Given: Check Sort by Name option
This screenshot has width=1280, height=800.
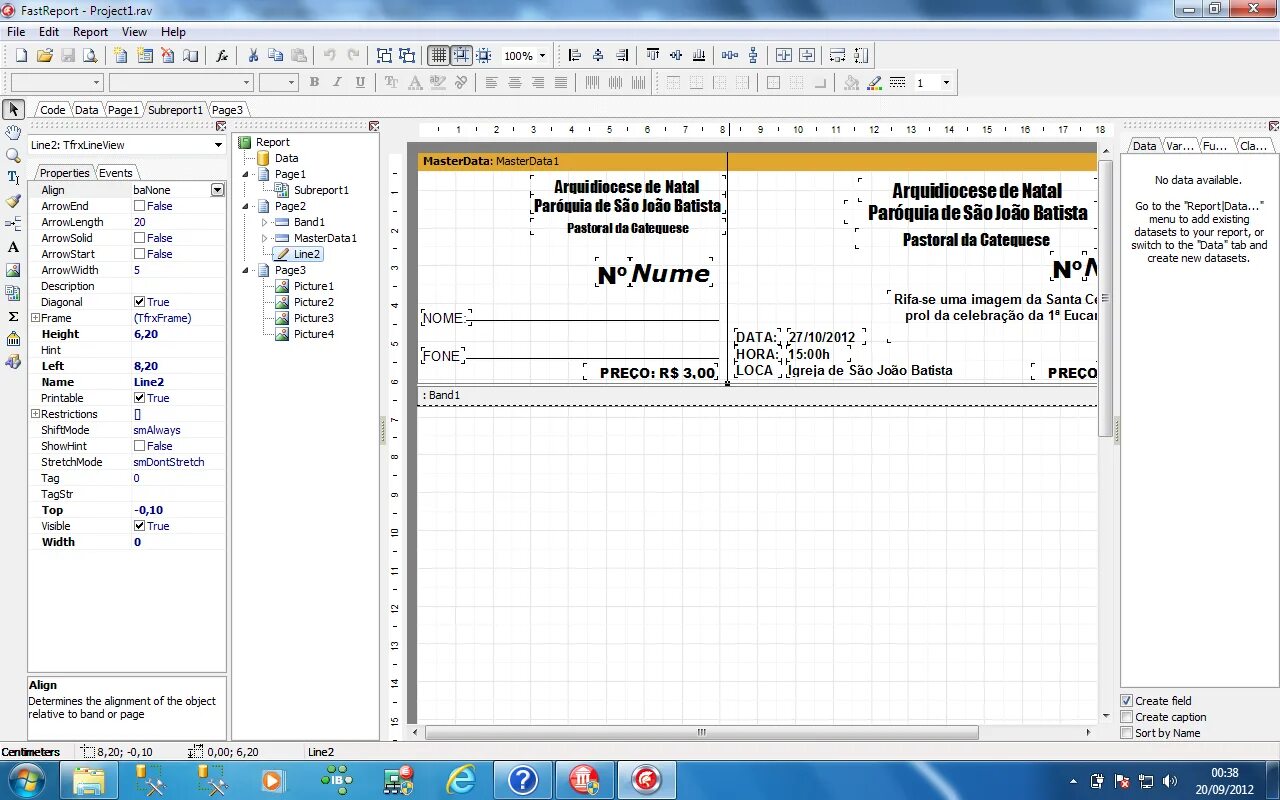Looking at the screenshot, I should tap(1127, 733).
